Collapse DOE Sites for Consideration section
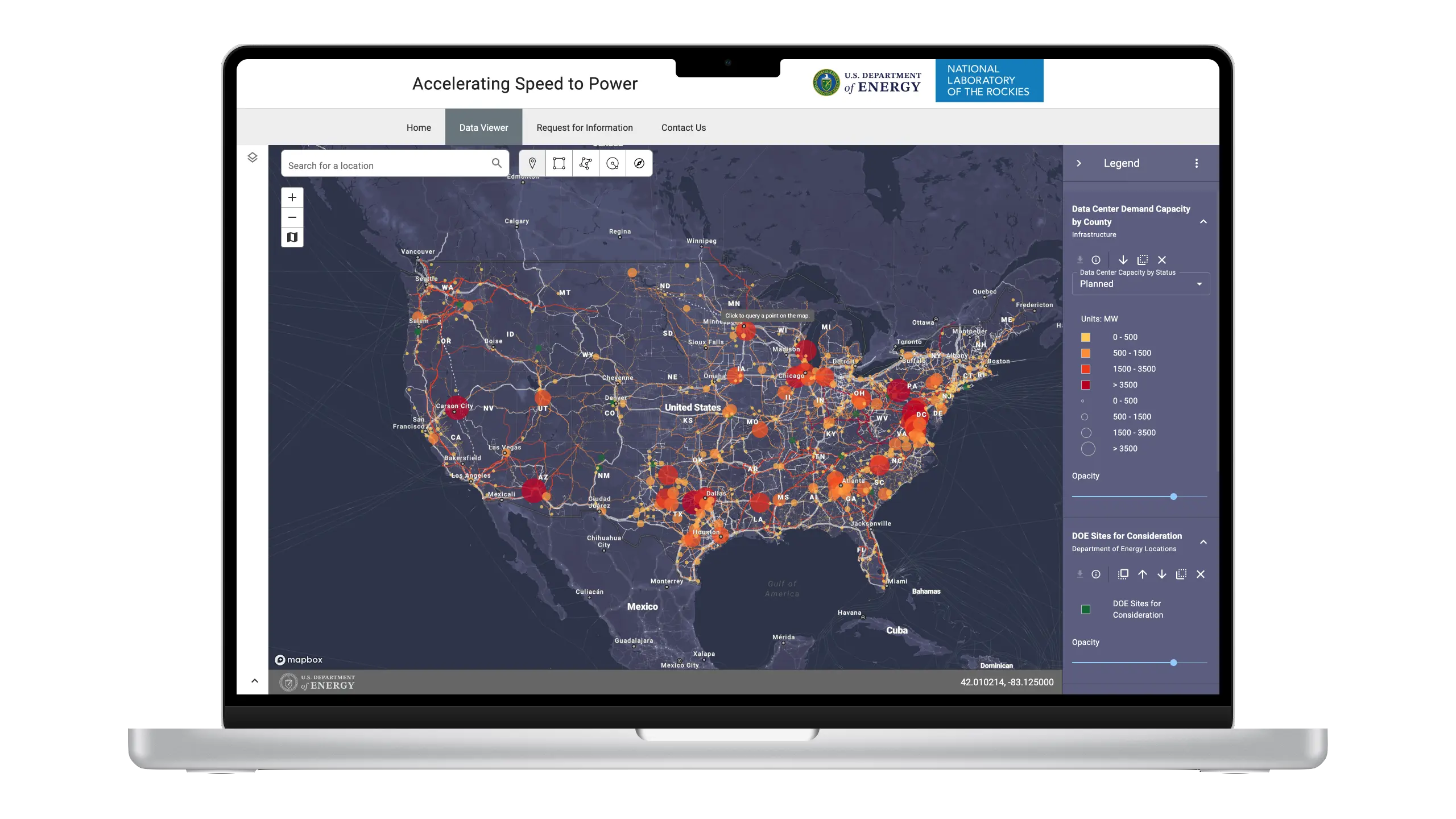 pos(1203,542)
